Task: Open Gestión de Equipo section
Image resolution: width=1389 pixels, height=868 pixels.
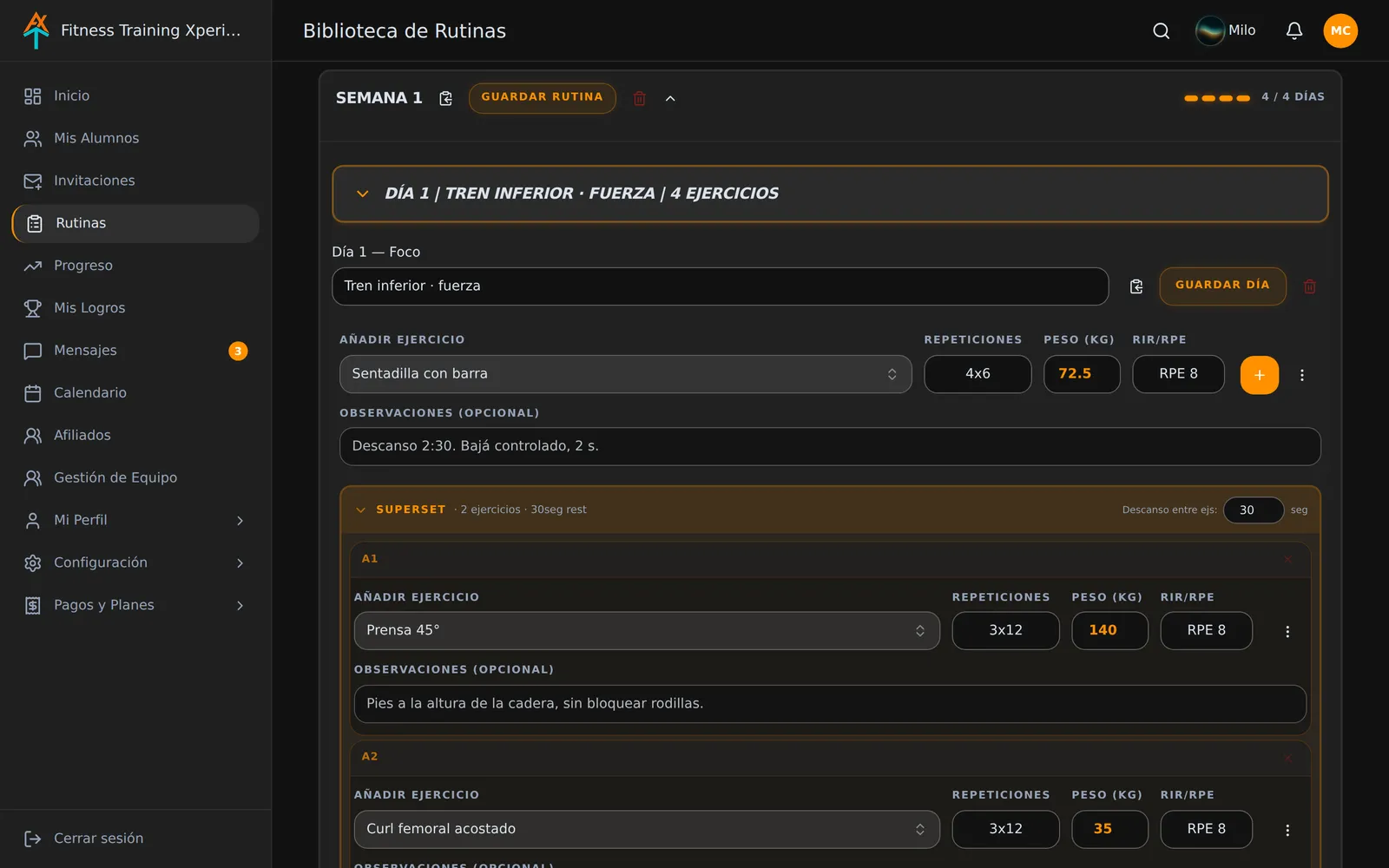Action: coord(135,477)
